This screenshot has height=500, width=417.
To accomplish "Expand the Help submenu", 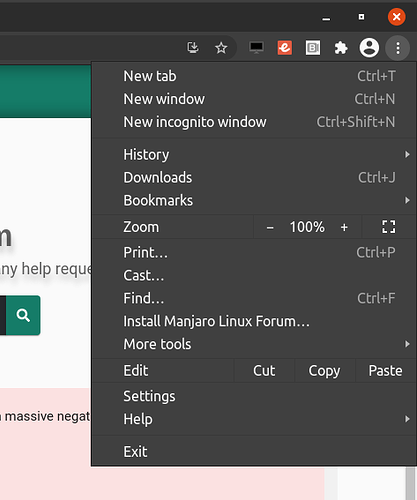I will coord(254,419).
